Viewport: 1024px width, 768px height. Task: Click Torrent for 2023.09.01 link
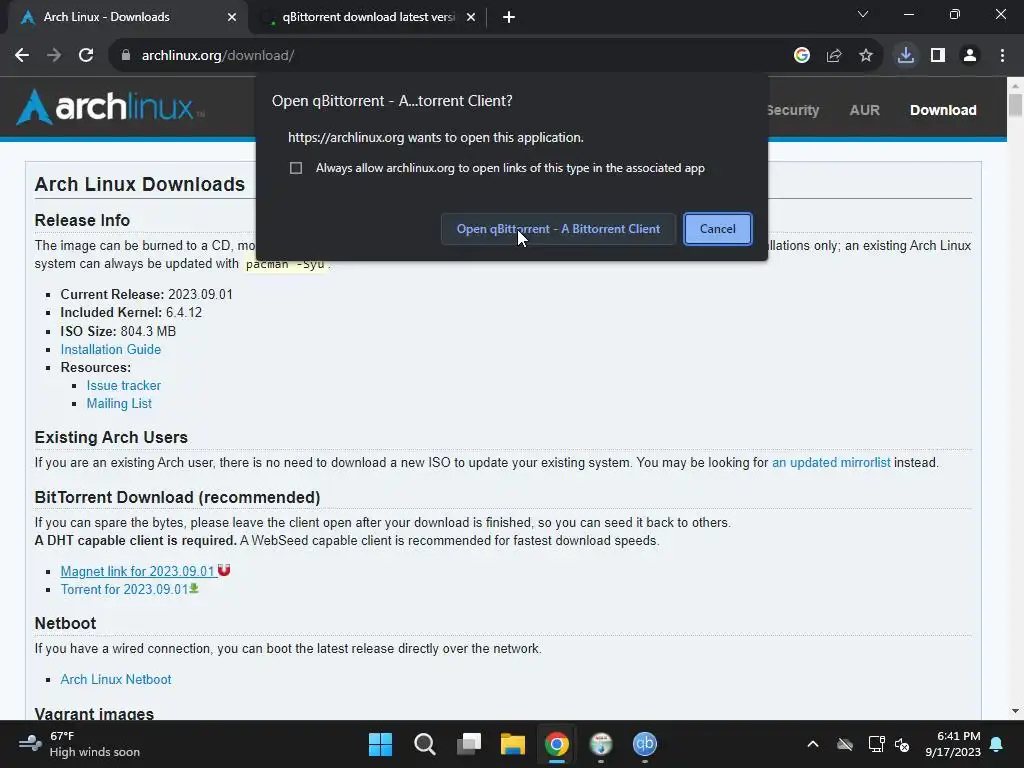point(124,590)
